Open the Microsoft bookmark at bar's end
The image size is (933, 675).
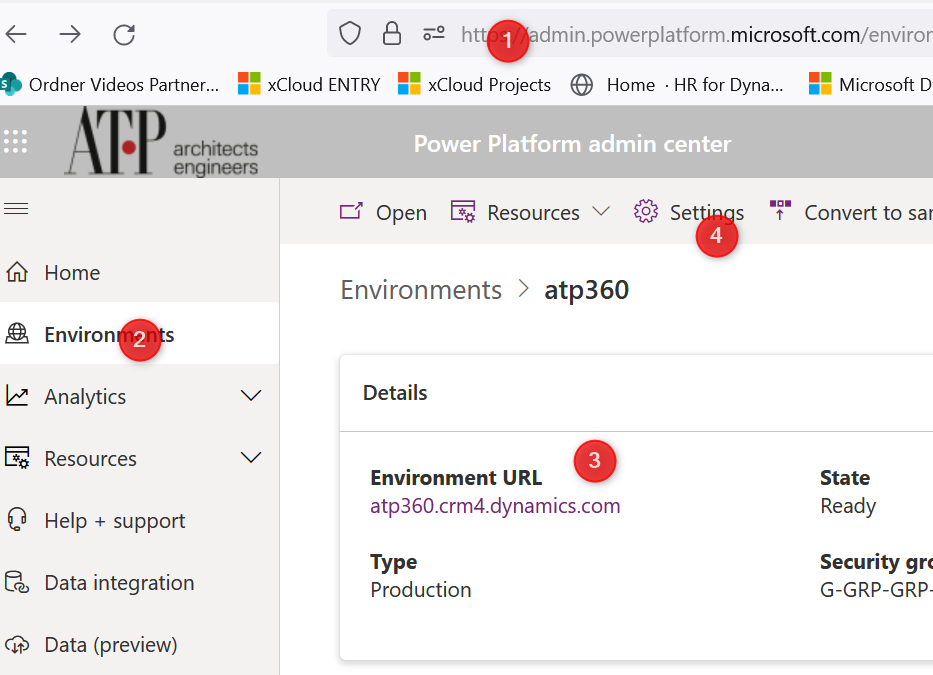point(871,85)
